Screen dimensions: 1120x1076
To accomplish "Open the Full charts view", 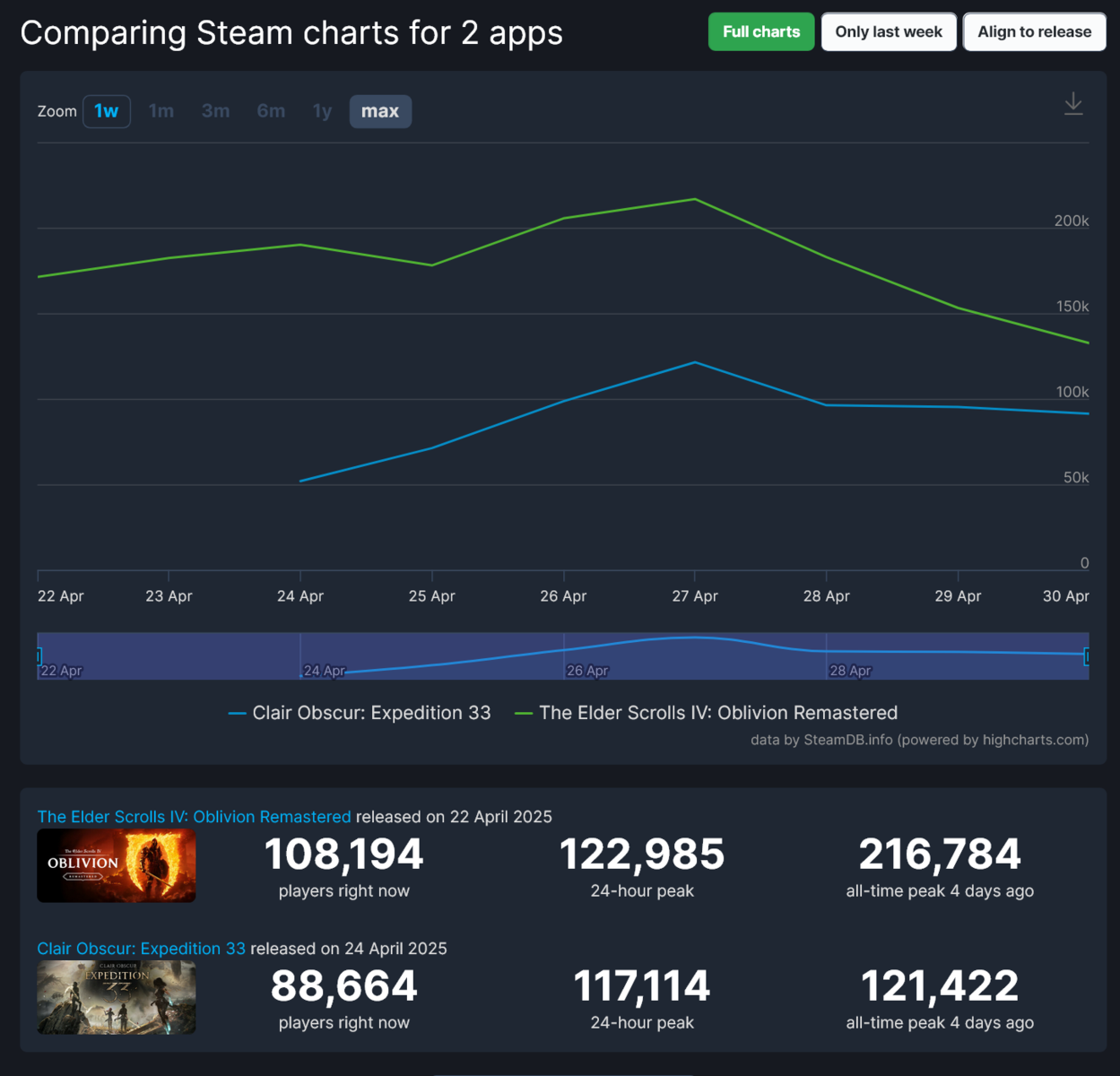I will 761,32.
